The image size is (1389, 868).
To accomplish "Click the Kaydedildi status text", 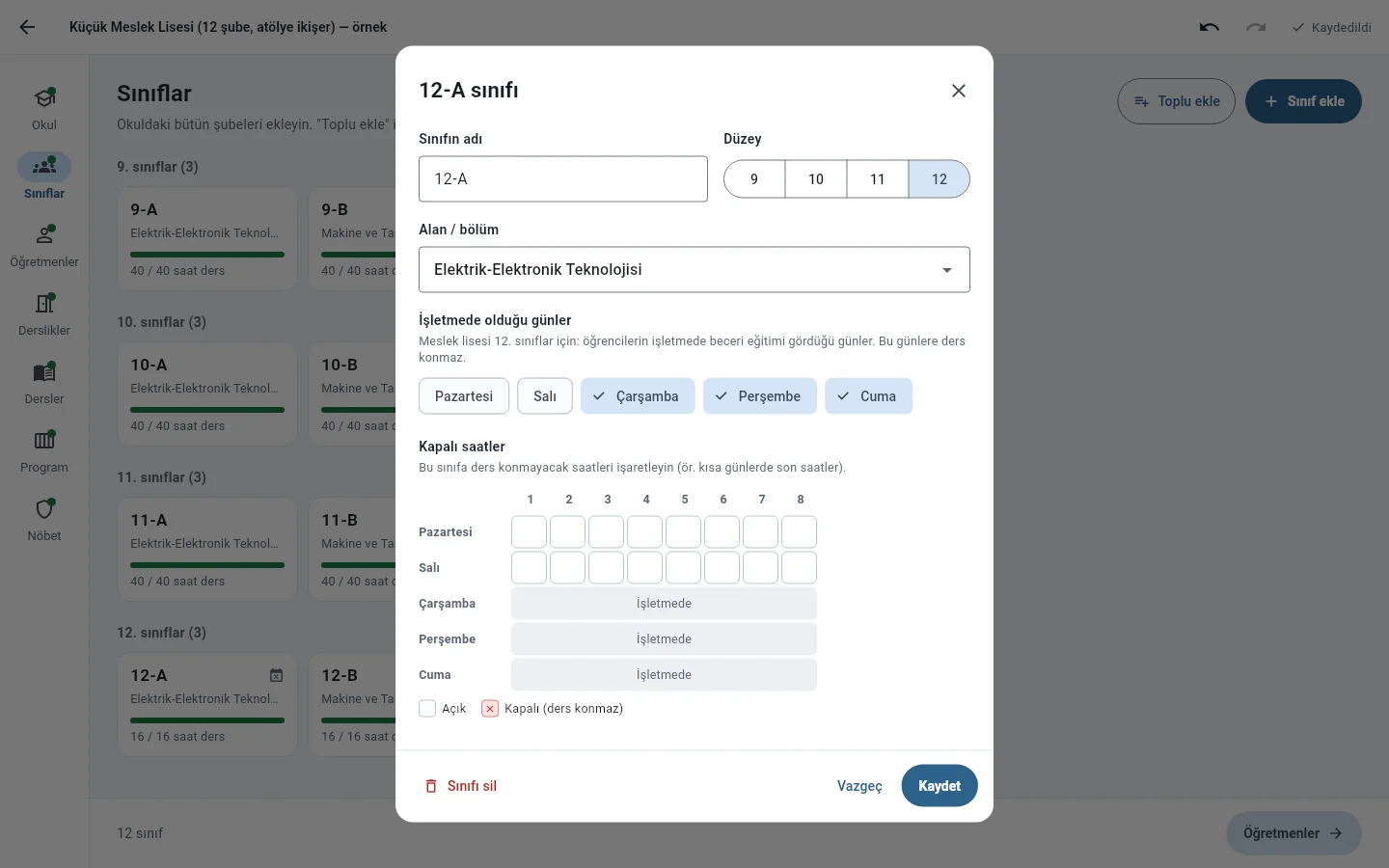I will (1342, 27).
